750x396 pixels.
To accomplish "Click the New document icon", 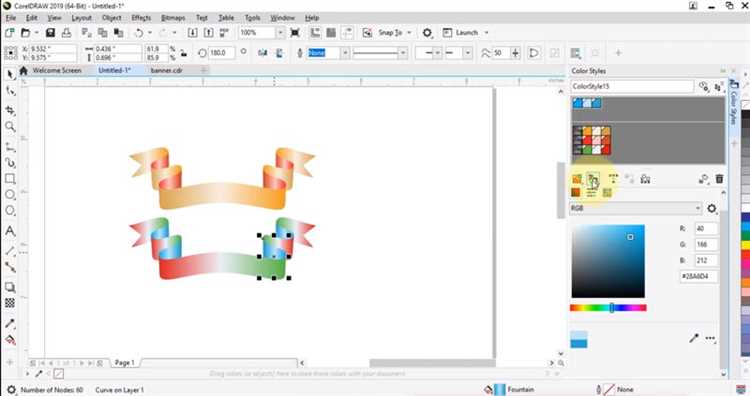I will (9, 33).
